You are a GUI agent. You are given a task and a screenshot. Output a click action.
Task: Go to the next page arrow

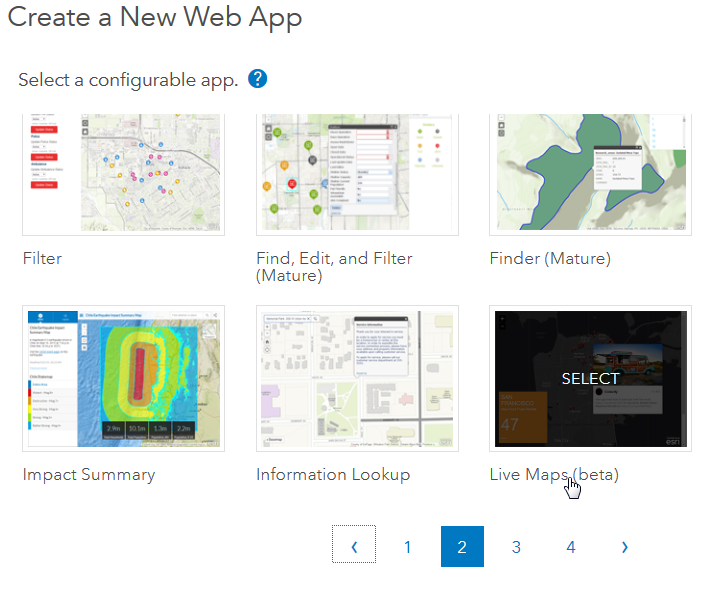625,547
